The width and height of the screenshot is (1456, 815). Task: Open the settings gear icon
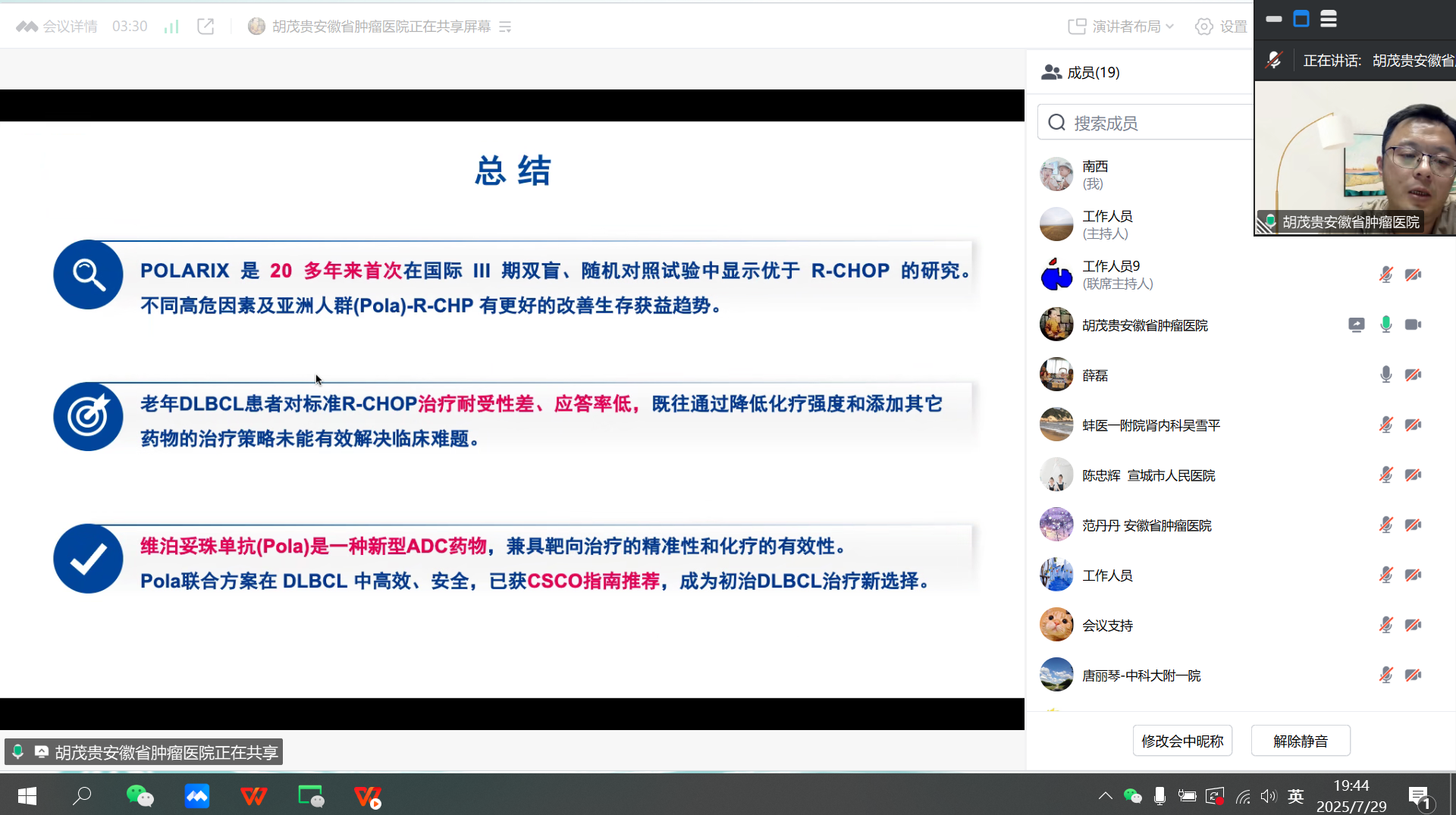(x=1203, y=27)
